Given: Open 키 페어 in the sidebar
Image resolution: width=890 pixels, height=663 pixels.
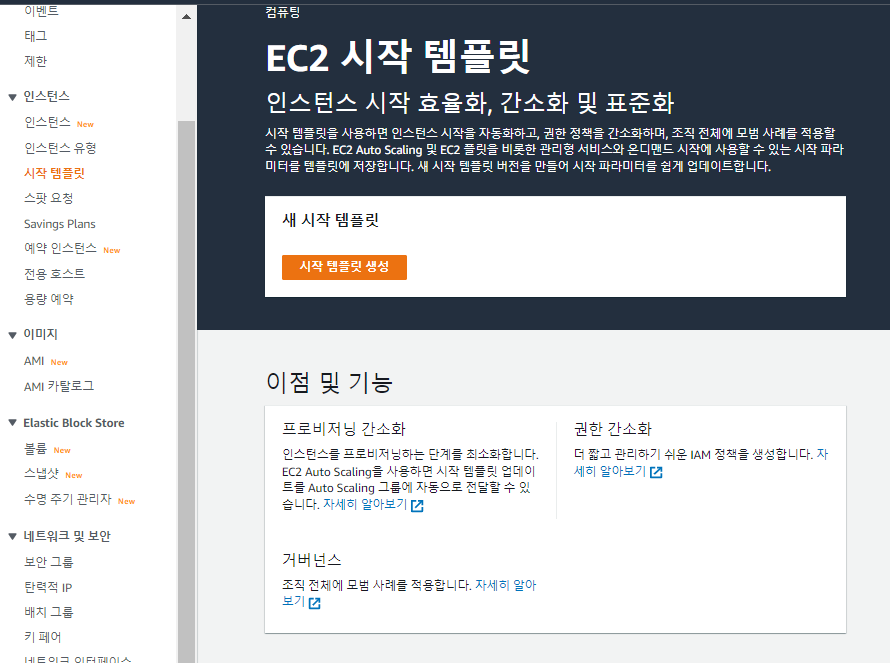Looking at the screenshot, I should tap(43, 637).
